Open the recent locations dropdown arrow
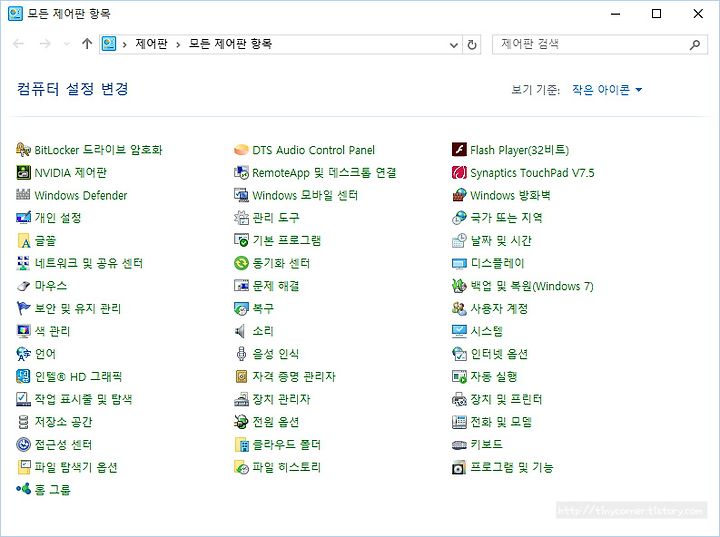The height and width of the screenshot is (537, 720). tap(67, 44)
